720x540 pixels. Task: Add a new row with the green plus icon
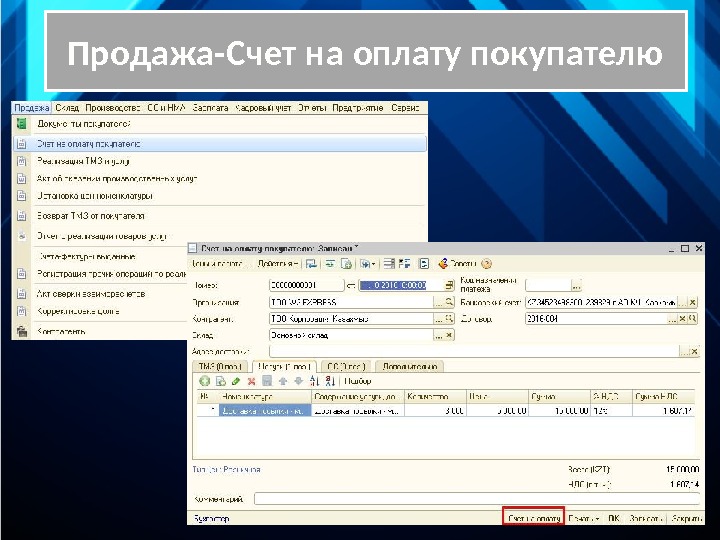[x=205, y=381]
